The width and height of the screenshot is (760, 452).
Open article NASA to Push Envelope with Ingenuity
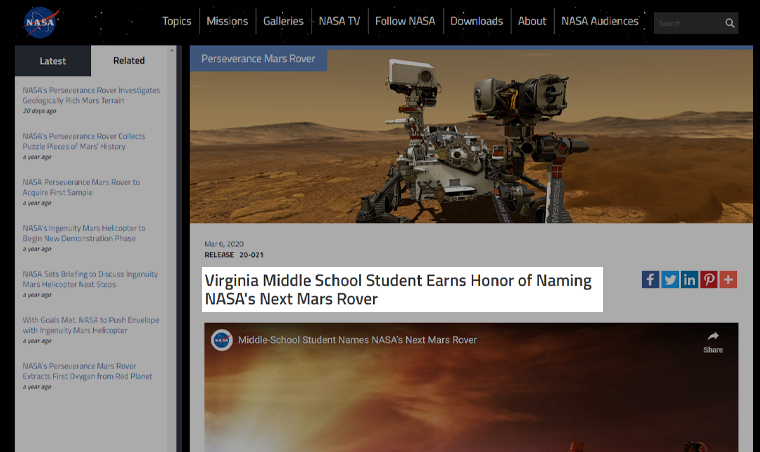[x=91, y=326]
